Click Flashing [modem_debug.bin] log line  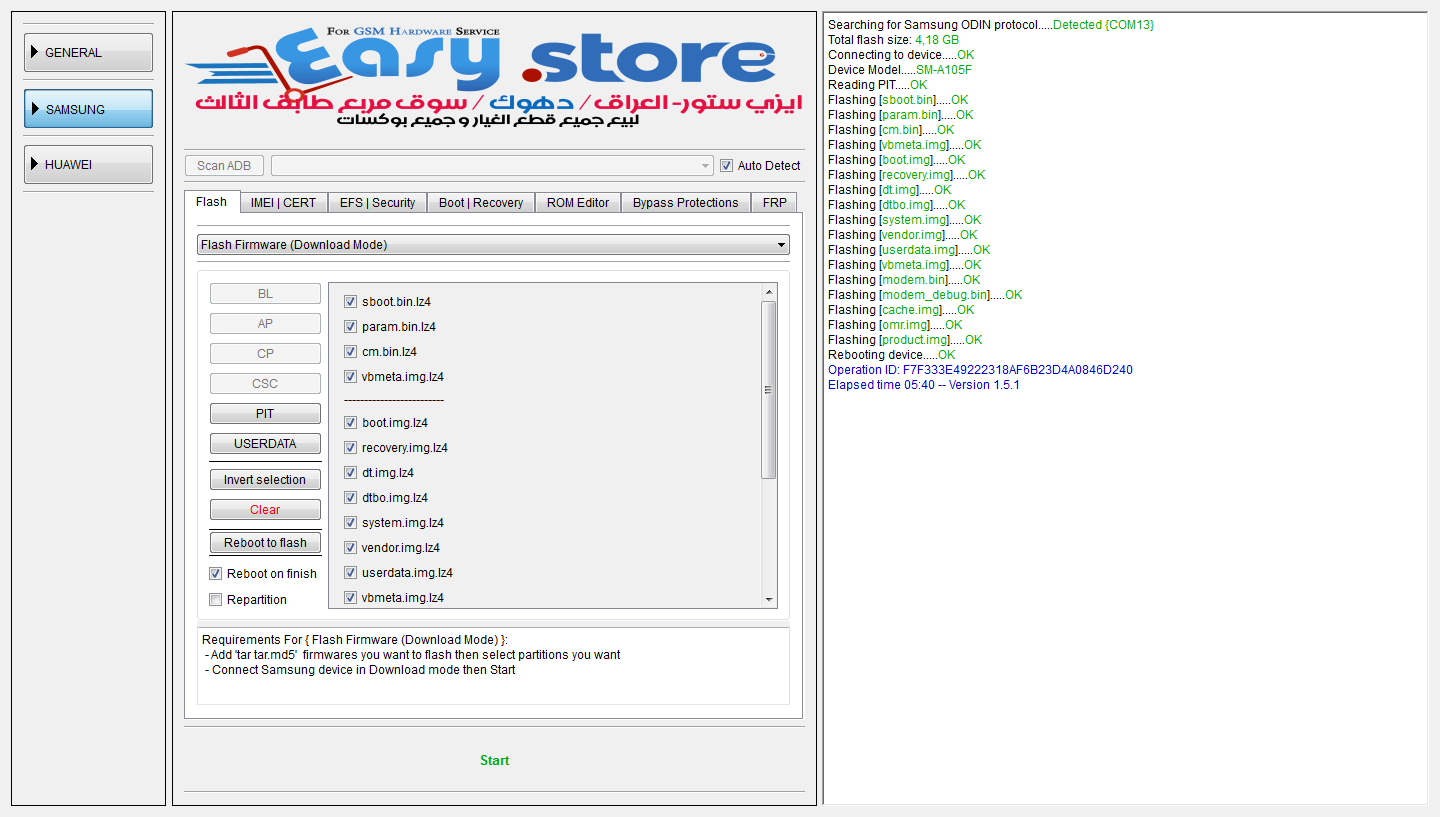click(x=925, y=295)
